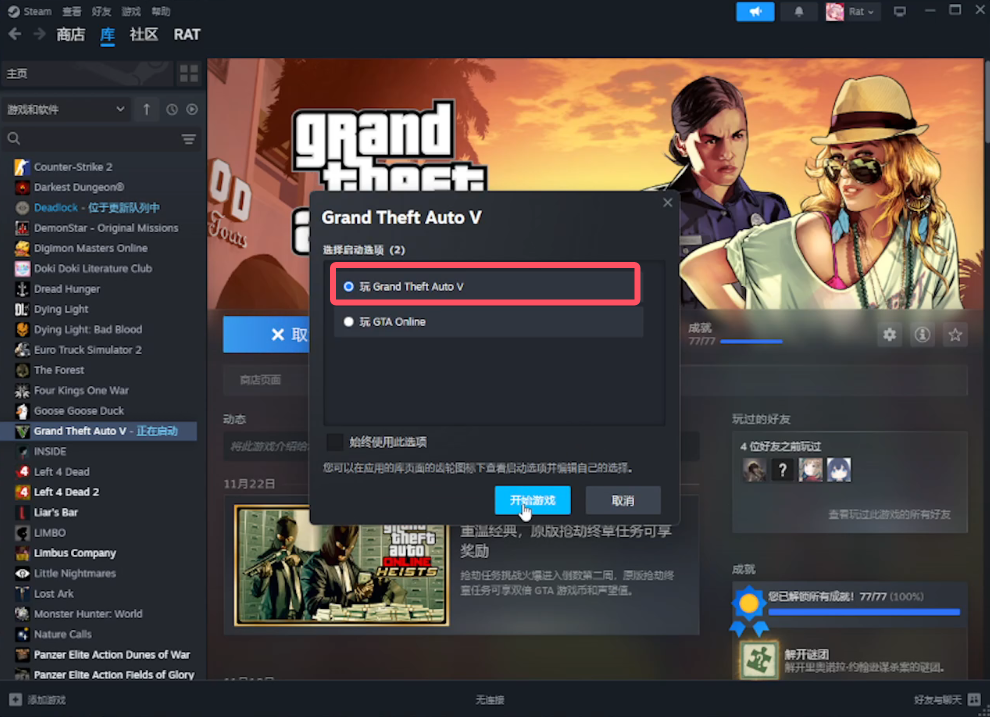Viewport: 990px width, 717px height.
Task: Switch to Big Picture mode monitor icon
Action: tap(900, 11)
